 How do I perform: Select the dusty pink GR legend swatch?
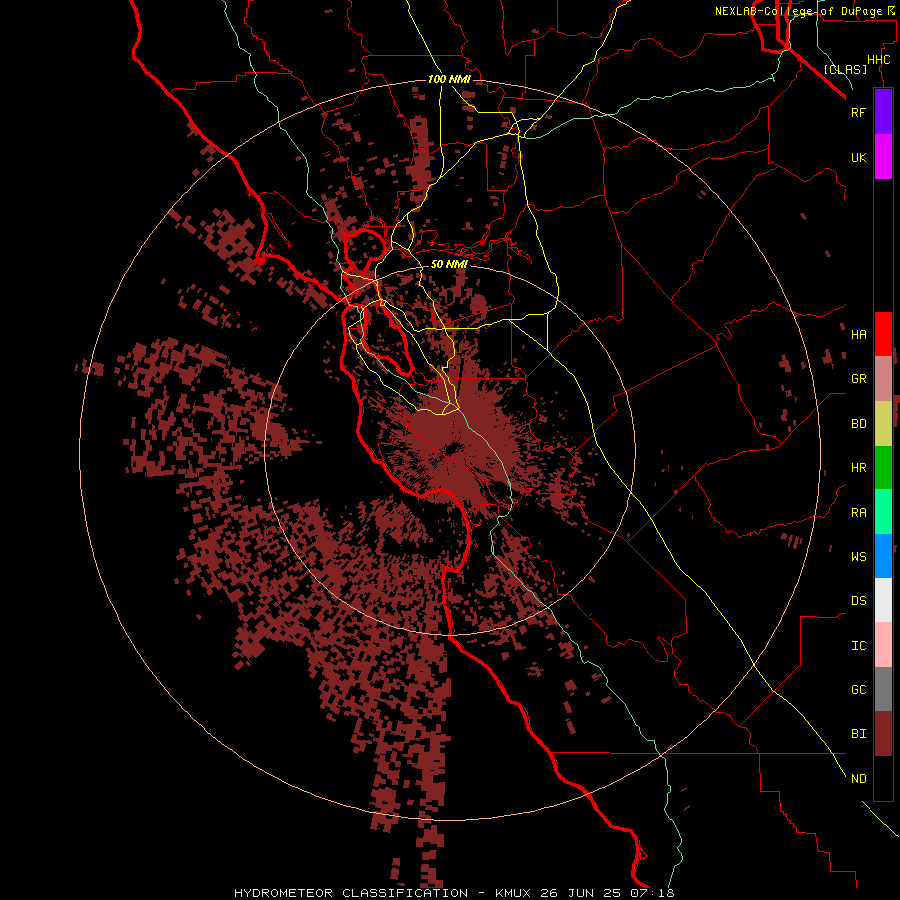883,379
